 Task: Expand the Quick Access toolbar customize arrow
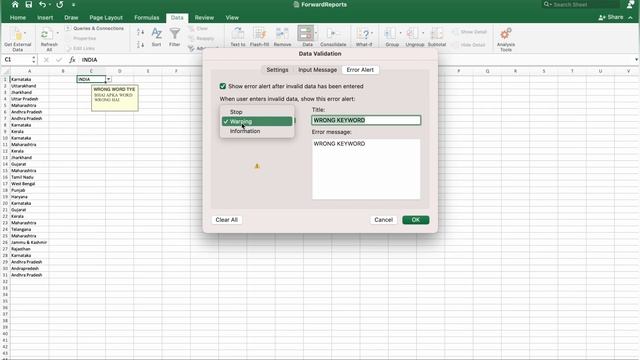tap(73, 5)
